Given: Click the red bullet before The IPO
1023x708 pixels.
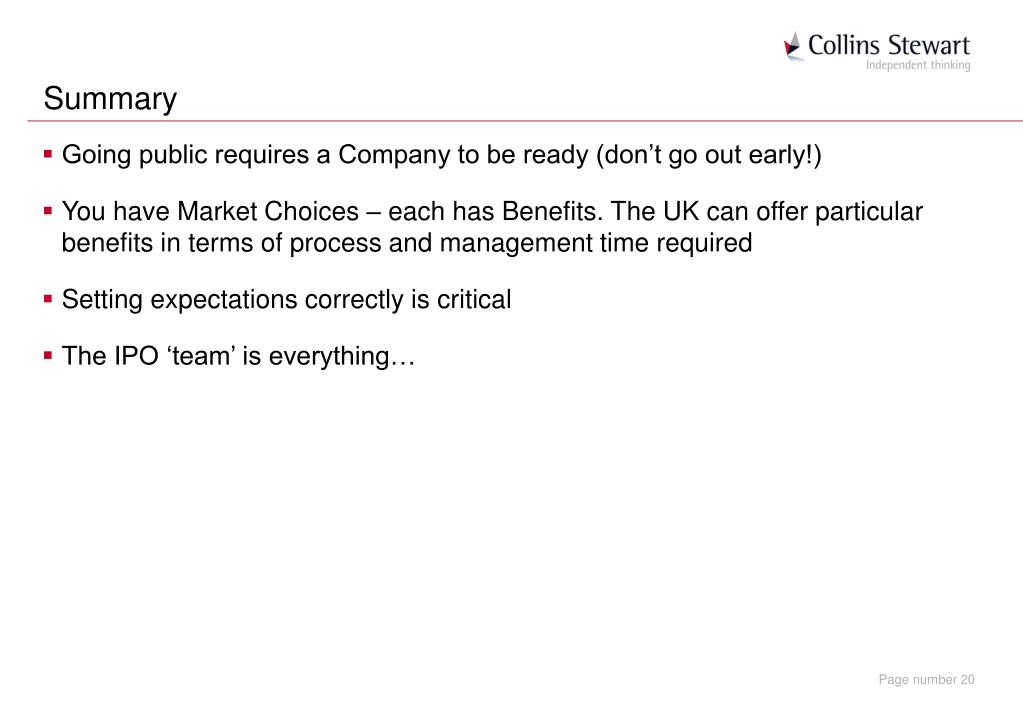Looking at the screenshot, I should click(48, 356).
